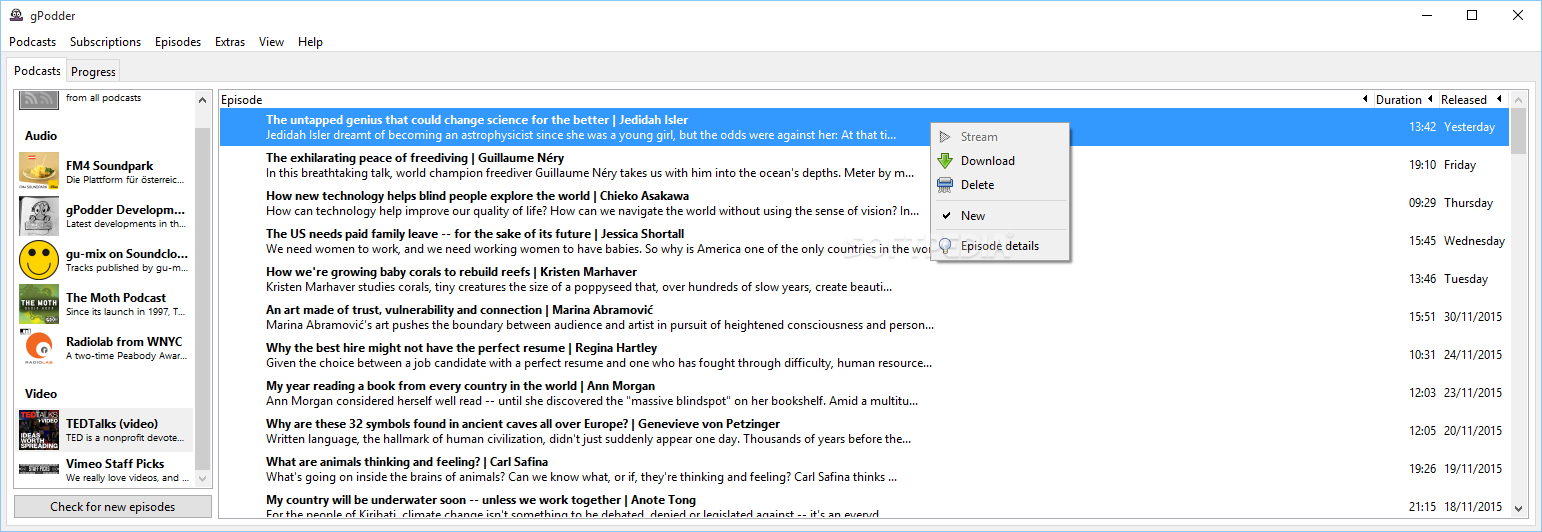Sort episodes by the Released column header
The height and width of the screenshot is (532, 1542).
[x=1463, y=100]
